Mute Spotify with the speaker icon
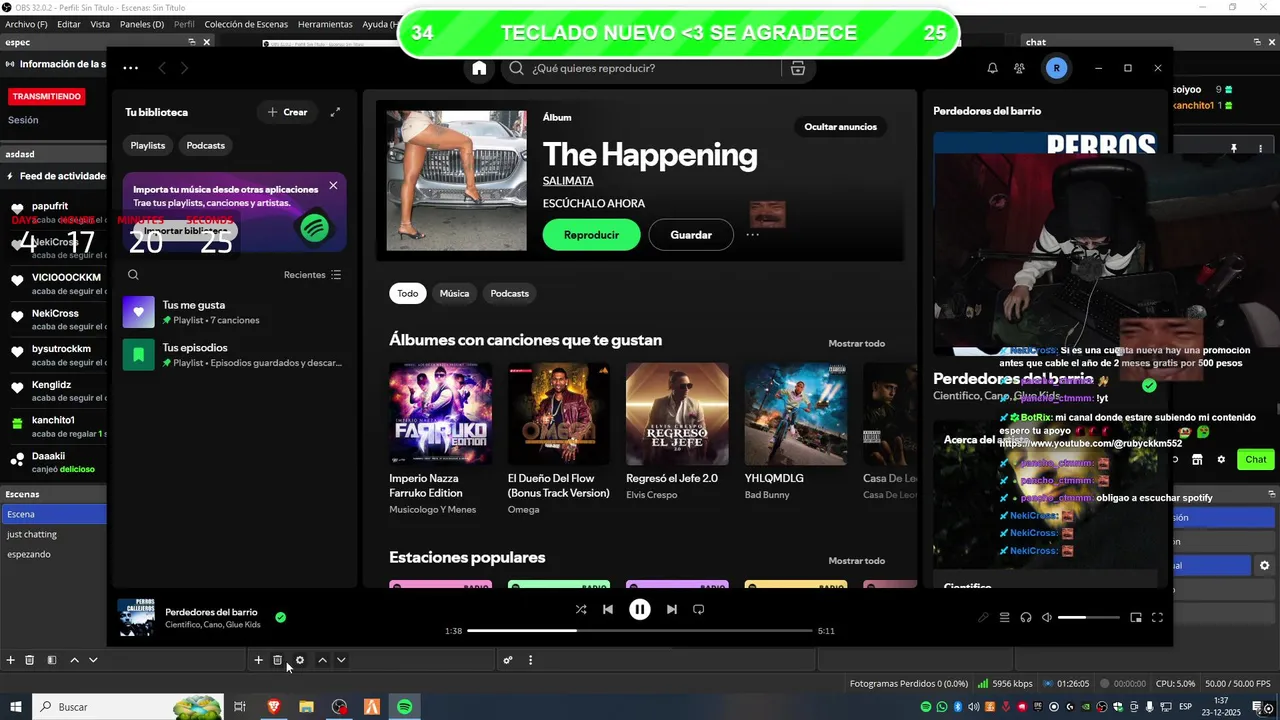Screen dimensions: 1280x720 pos(1047,618)
